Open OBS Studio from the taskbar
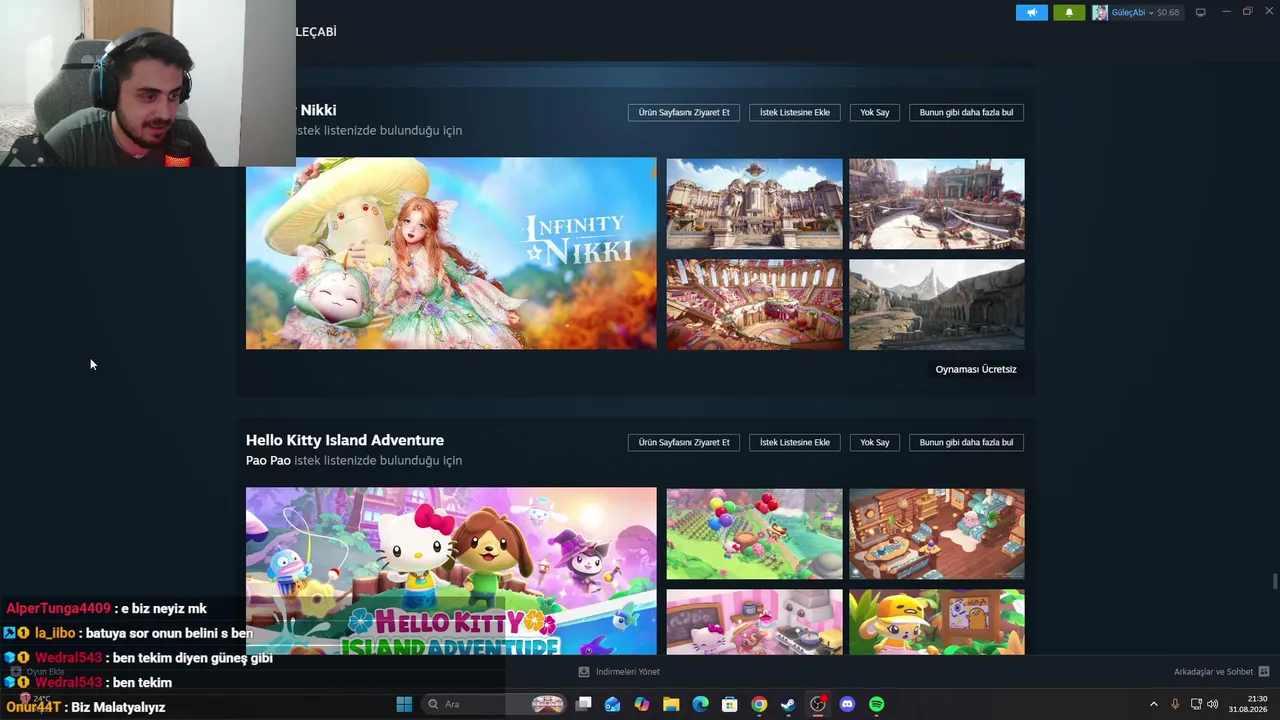The image size is (1280, 720). 818,704
